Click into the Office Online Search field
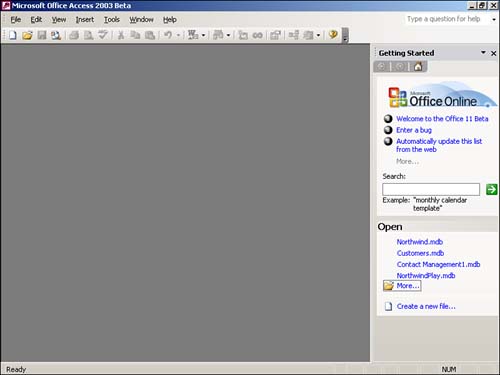Image resolution: width=500 pixels, height=375 pixels. coord(431,189)
